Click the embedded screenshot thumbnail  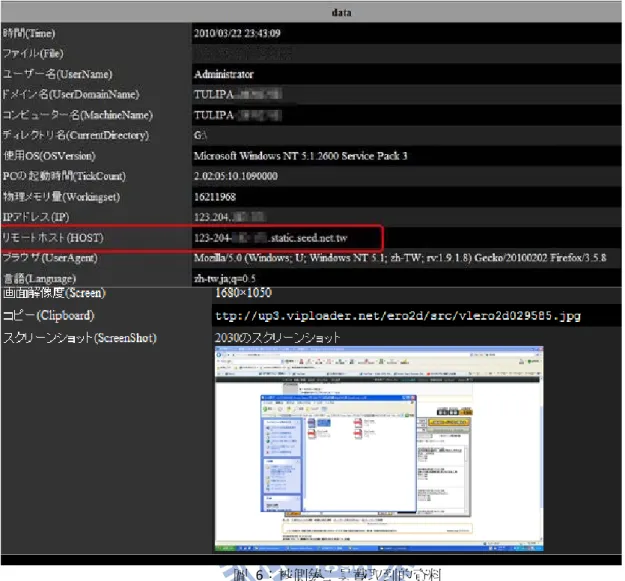pyautogui.click(x=379, y=449)
